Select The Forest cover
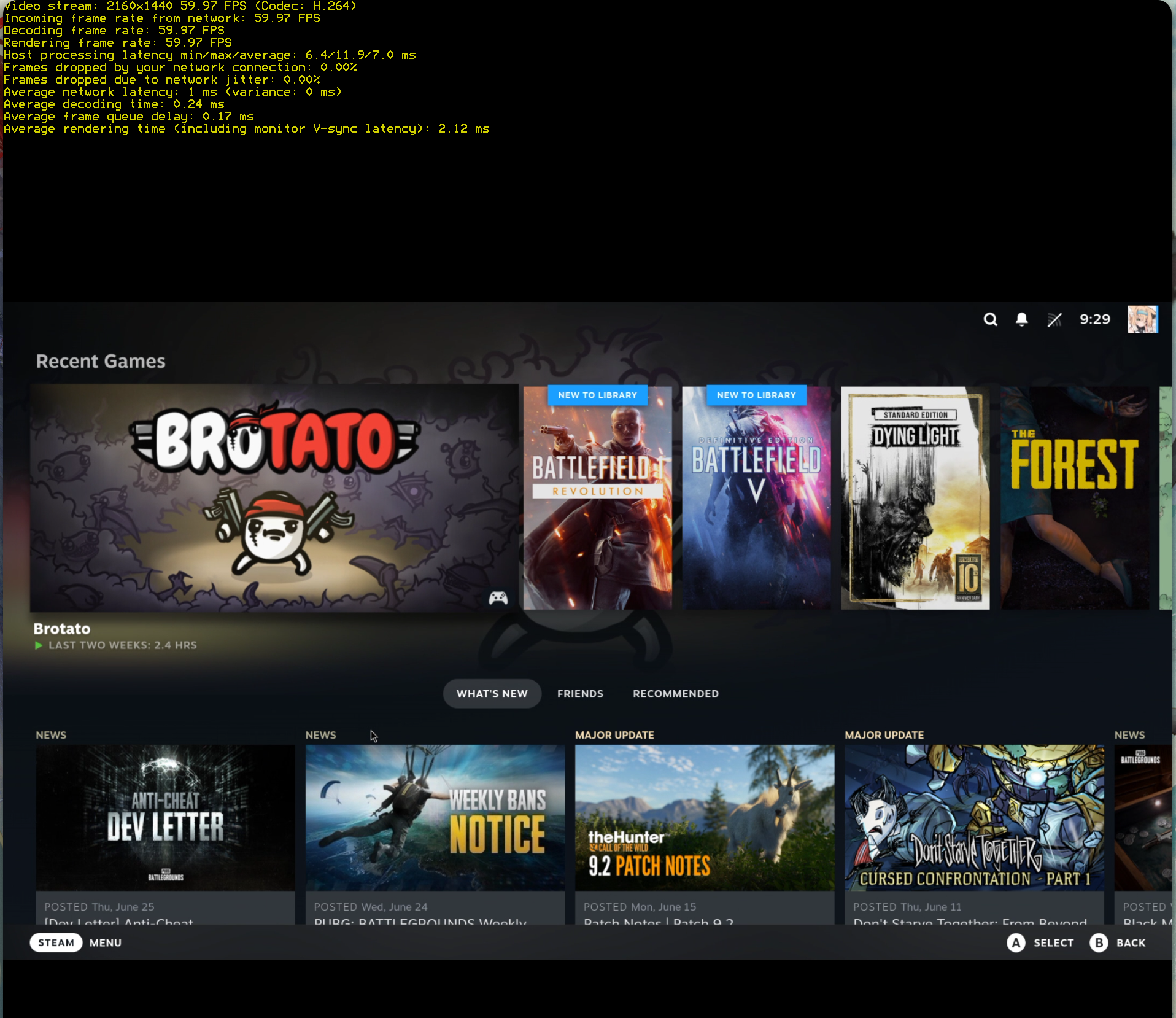 click(x=1075, y=498)
